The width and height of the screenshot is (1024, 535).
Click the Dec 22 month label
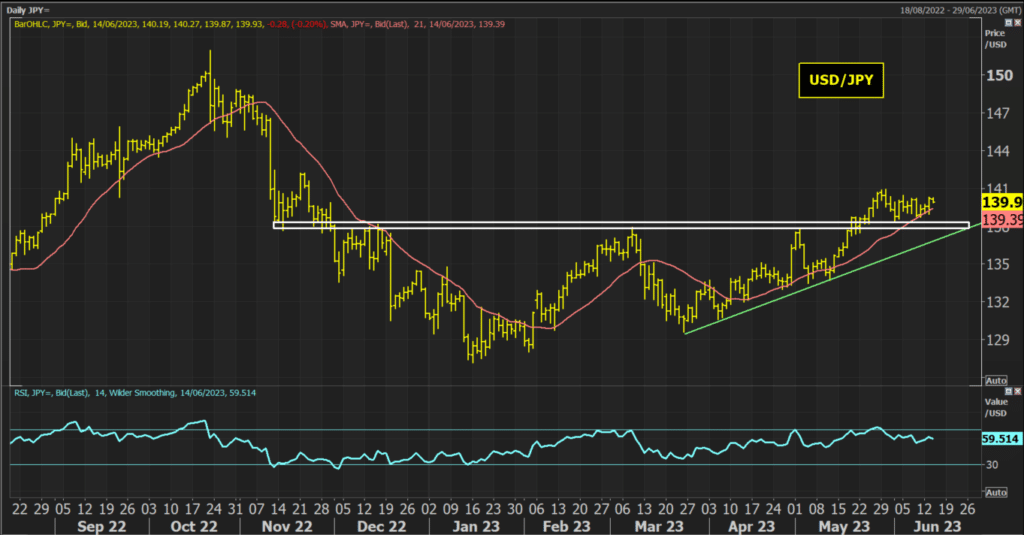point(381,527)
